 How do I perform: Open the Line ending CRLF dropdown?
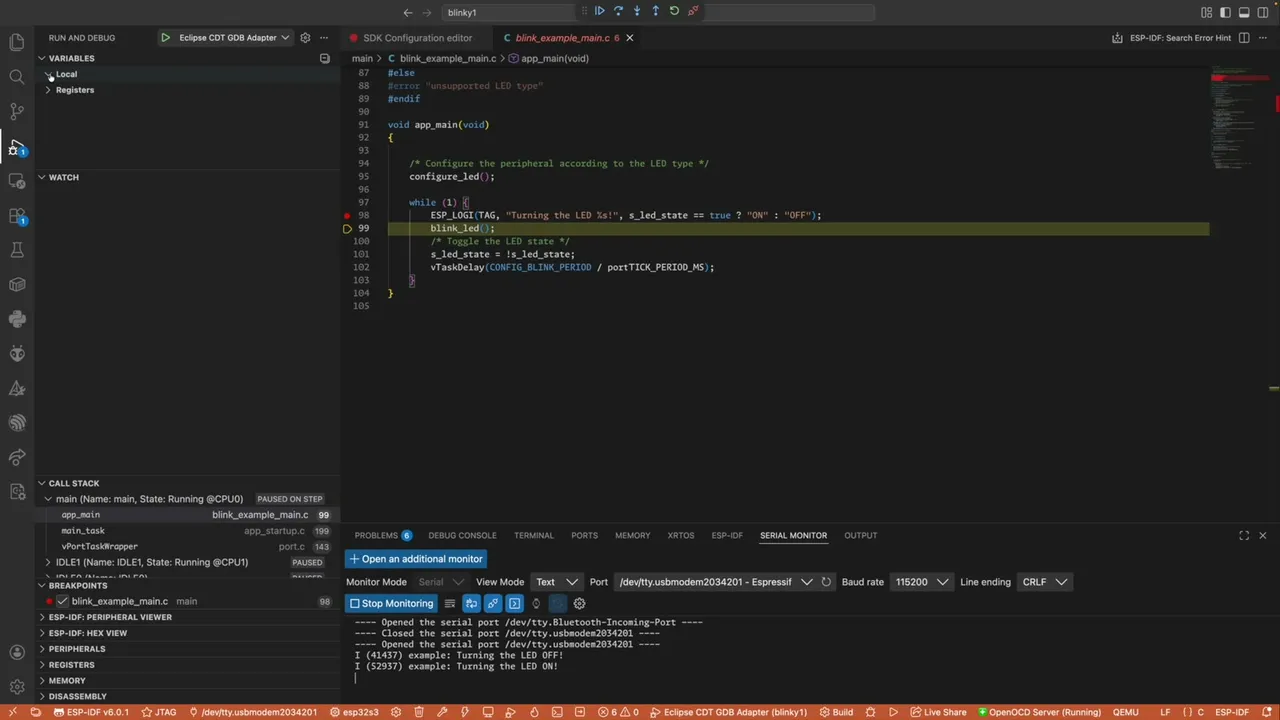click(x=1045, y=582)
